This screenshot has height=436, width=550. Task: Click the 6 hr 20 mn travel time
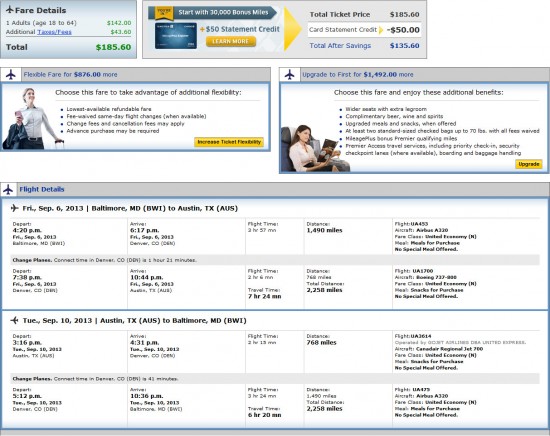[264, 415]
